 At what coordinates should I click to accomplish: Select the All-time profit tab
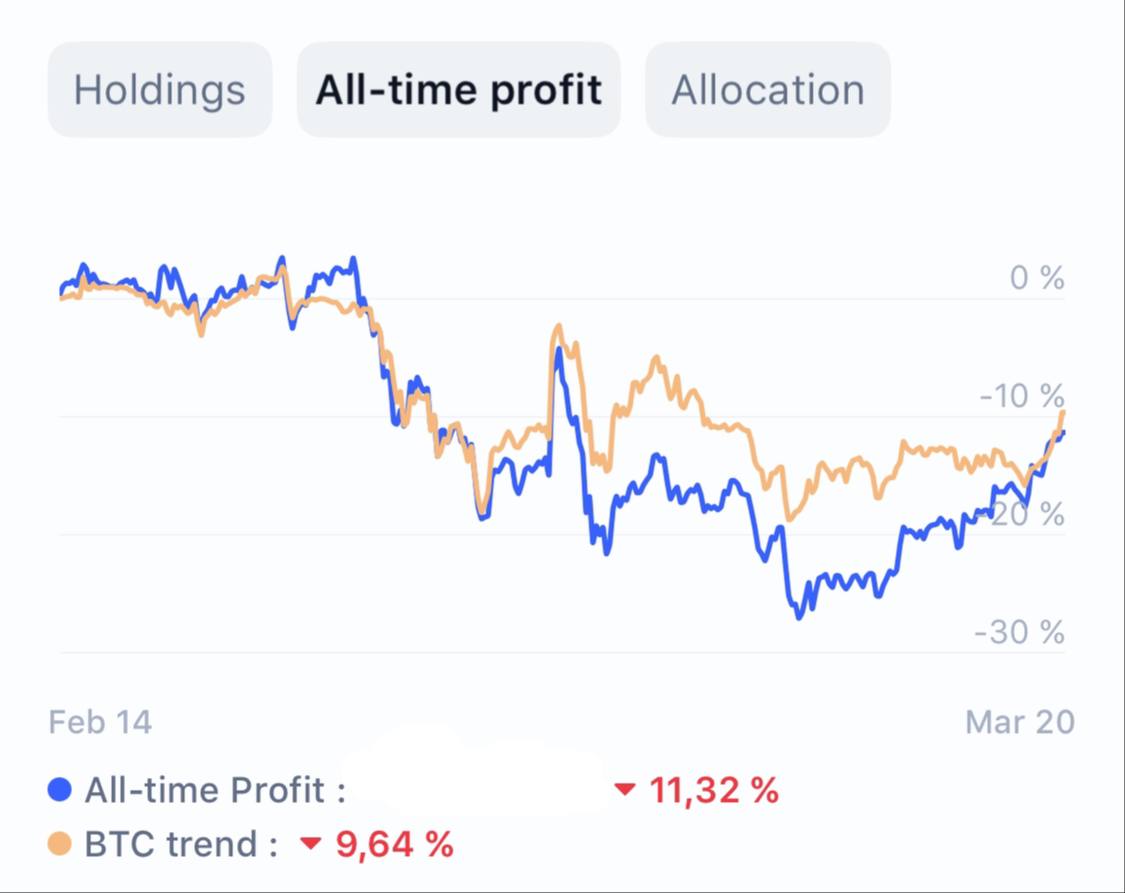coord(458,90)
